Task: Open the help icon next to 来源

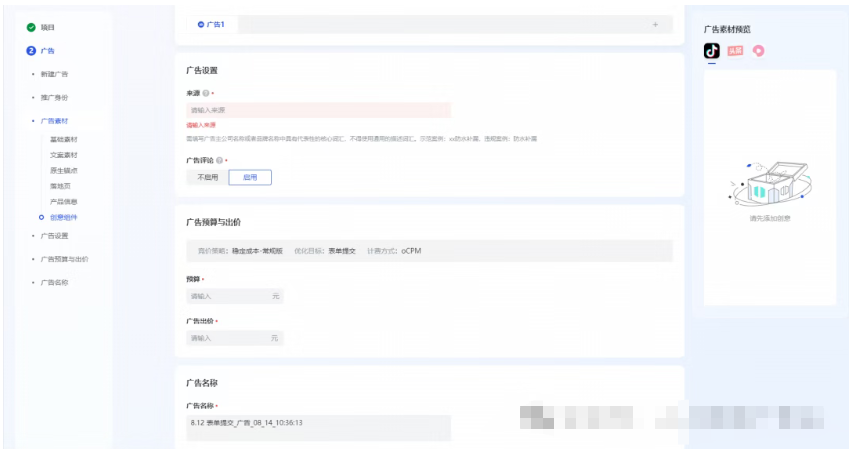Action: click(x=206, y=93)
